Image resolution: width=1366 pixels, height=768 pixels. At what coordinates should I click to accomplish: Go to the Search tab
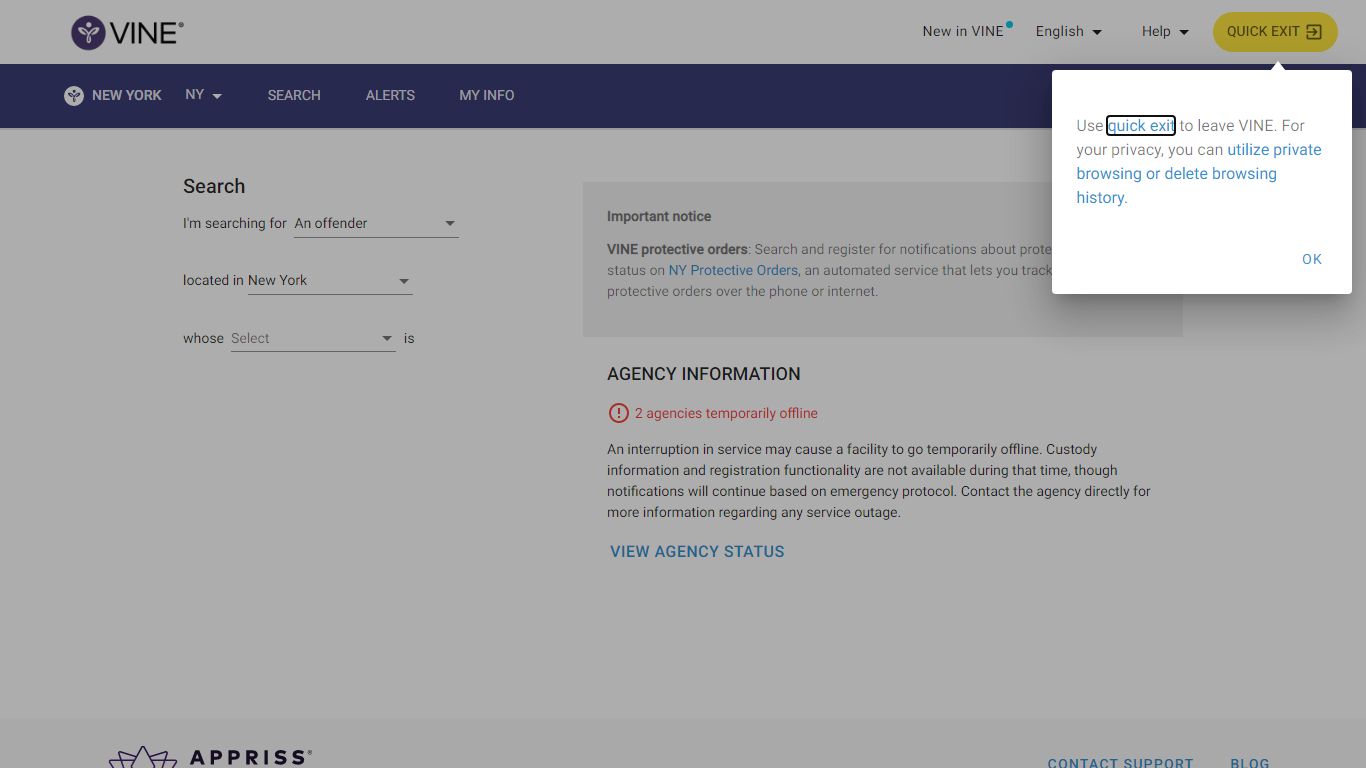tap(294, 95)
